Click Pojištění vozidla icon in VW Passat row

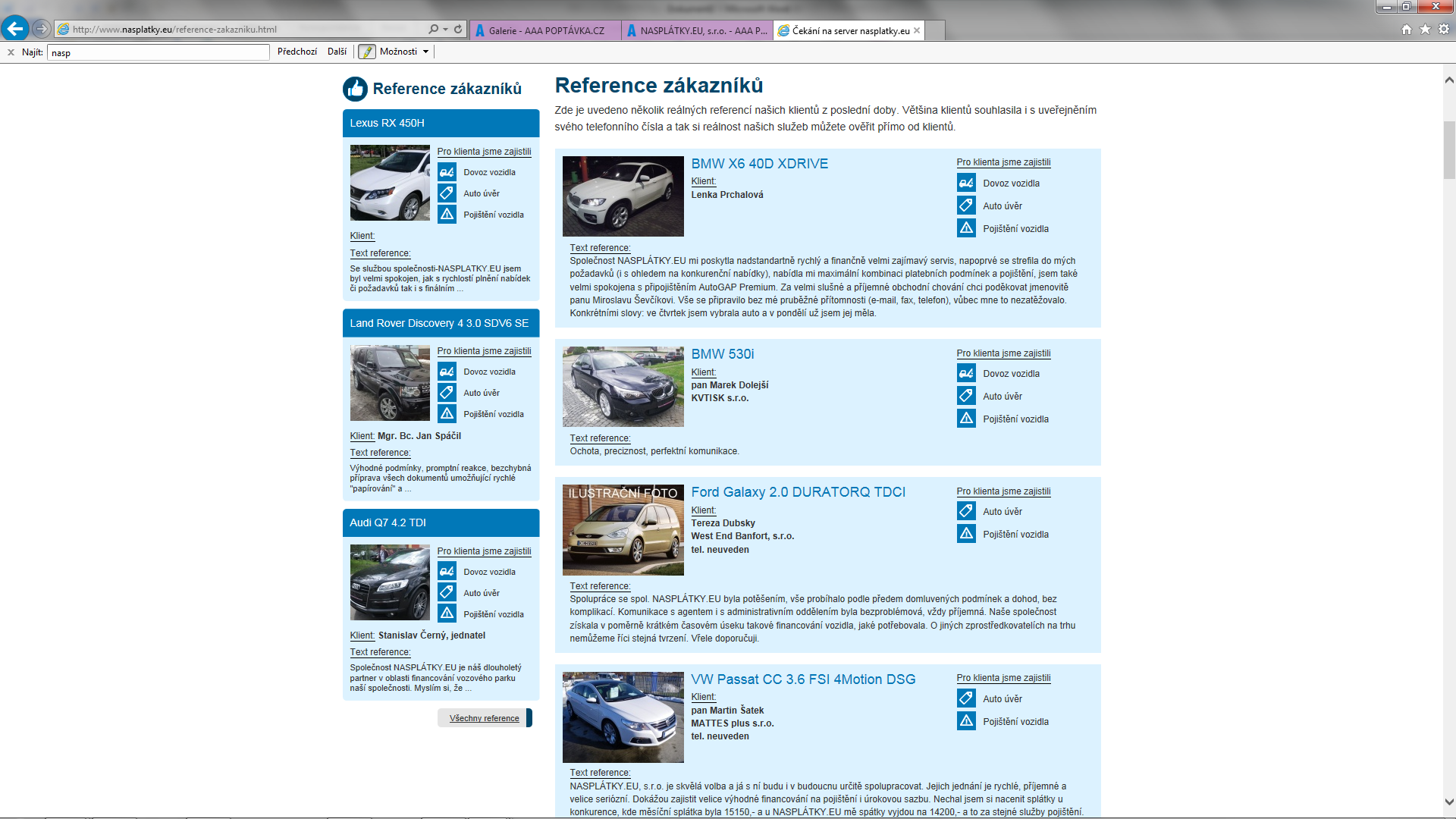[966, 721]
